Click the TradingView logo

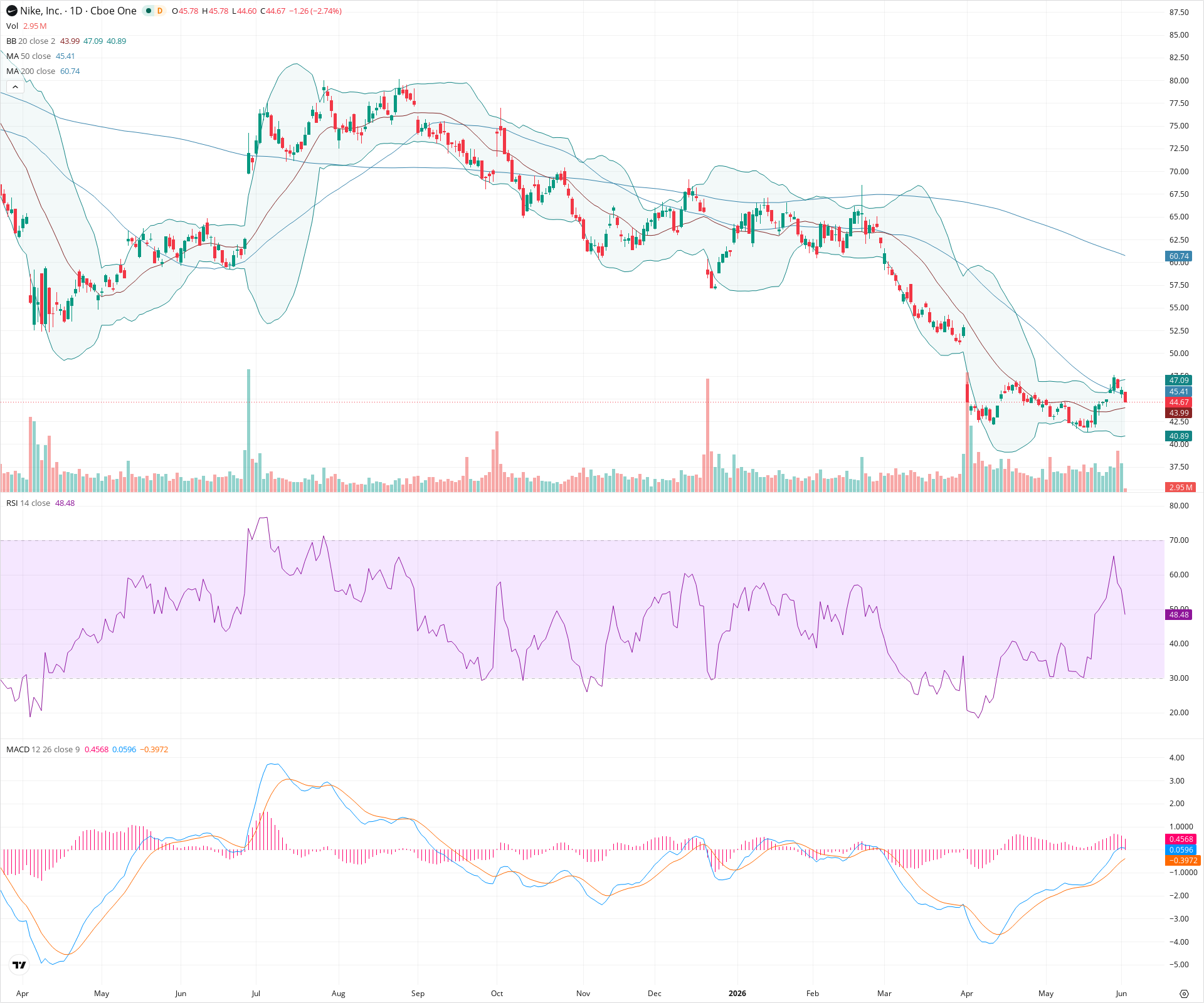click(19, 965)
